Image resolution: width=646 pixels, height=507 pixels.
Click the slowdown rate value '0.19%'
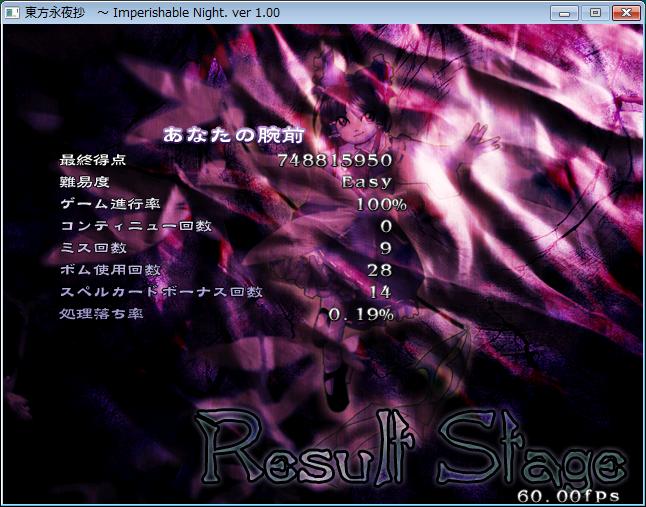tap(361, 315)
